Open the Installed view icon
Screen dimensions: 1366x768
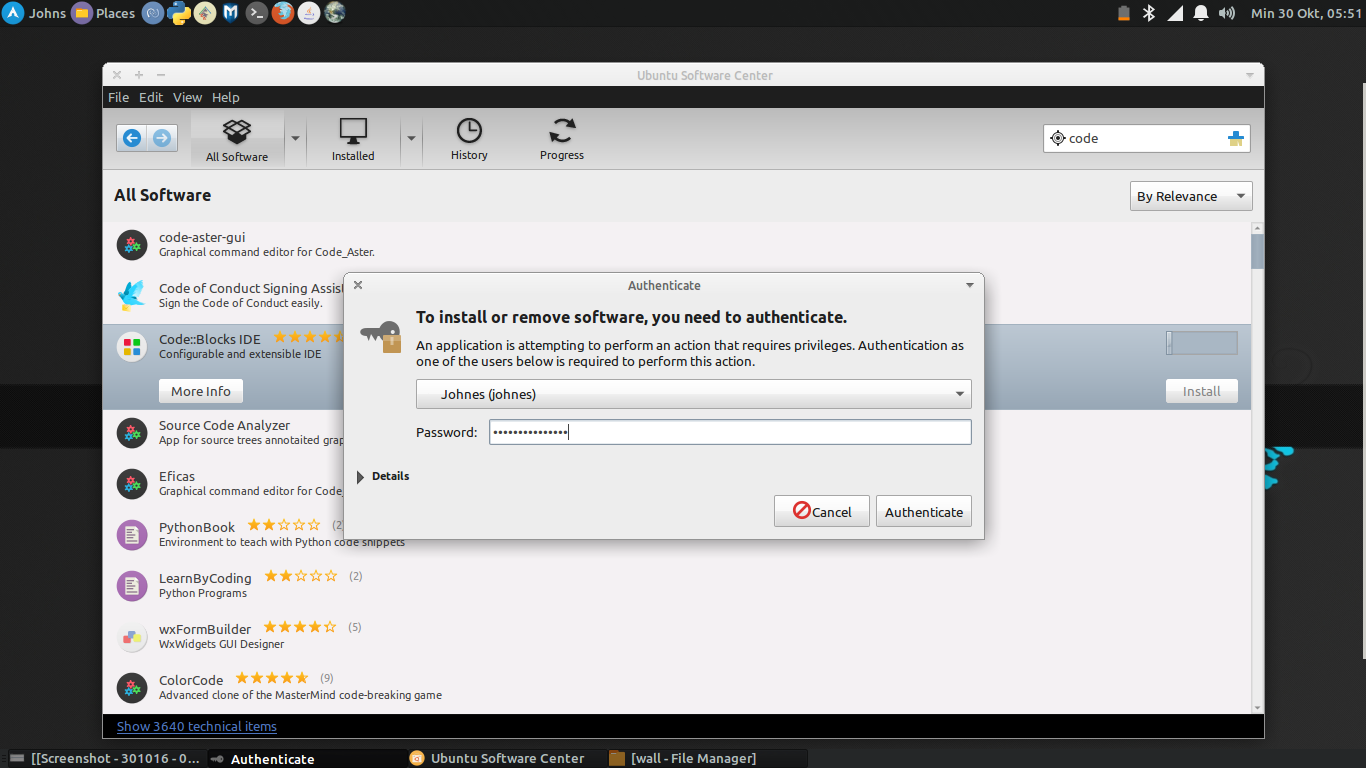[x=352, y=131]
